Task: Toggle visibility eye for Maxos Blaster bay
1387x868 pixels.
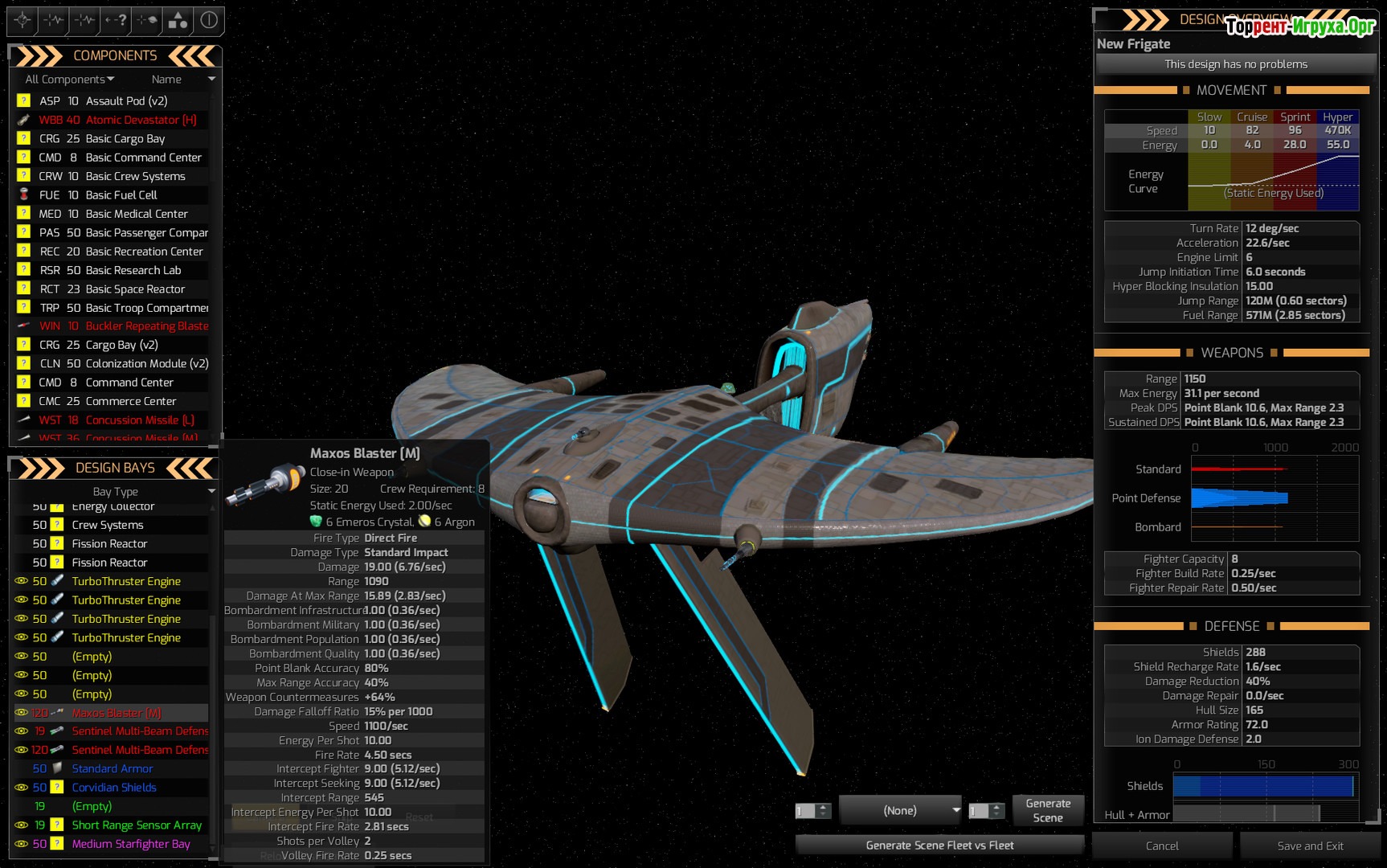Action: 22,713
